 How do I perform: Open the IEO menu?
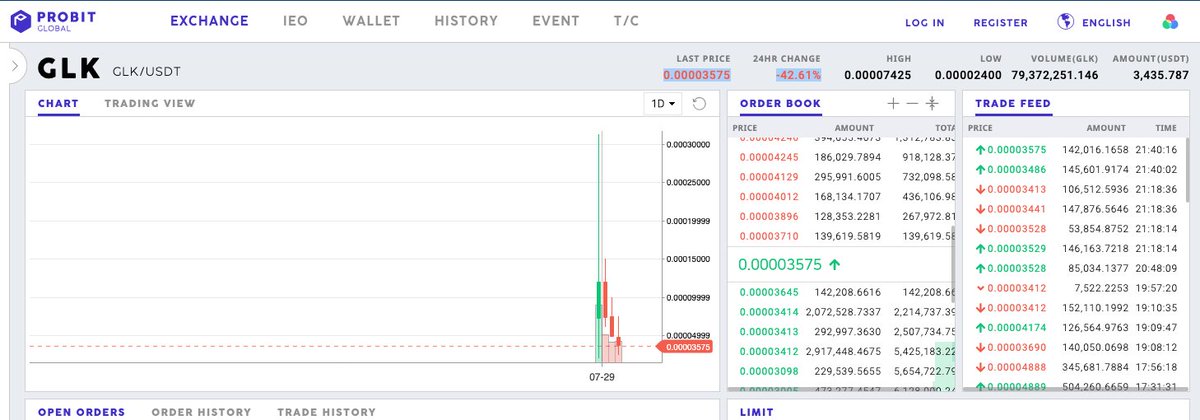tap(295, 21)
